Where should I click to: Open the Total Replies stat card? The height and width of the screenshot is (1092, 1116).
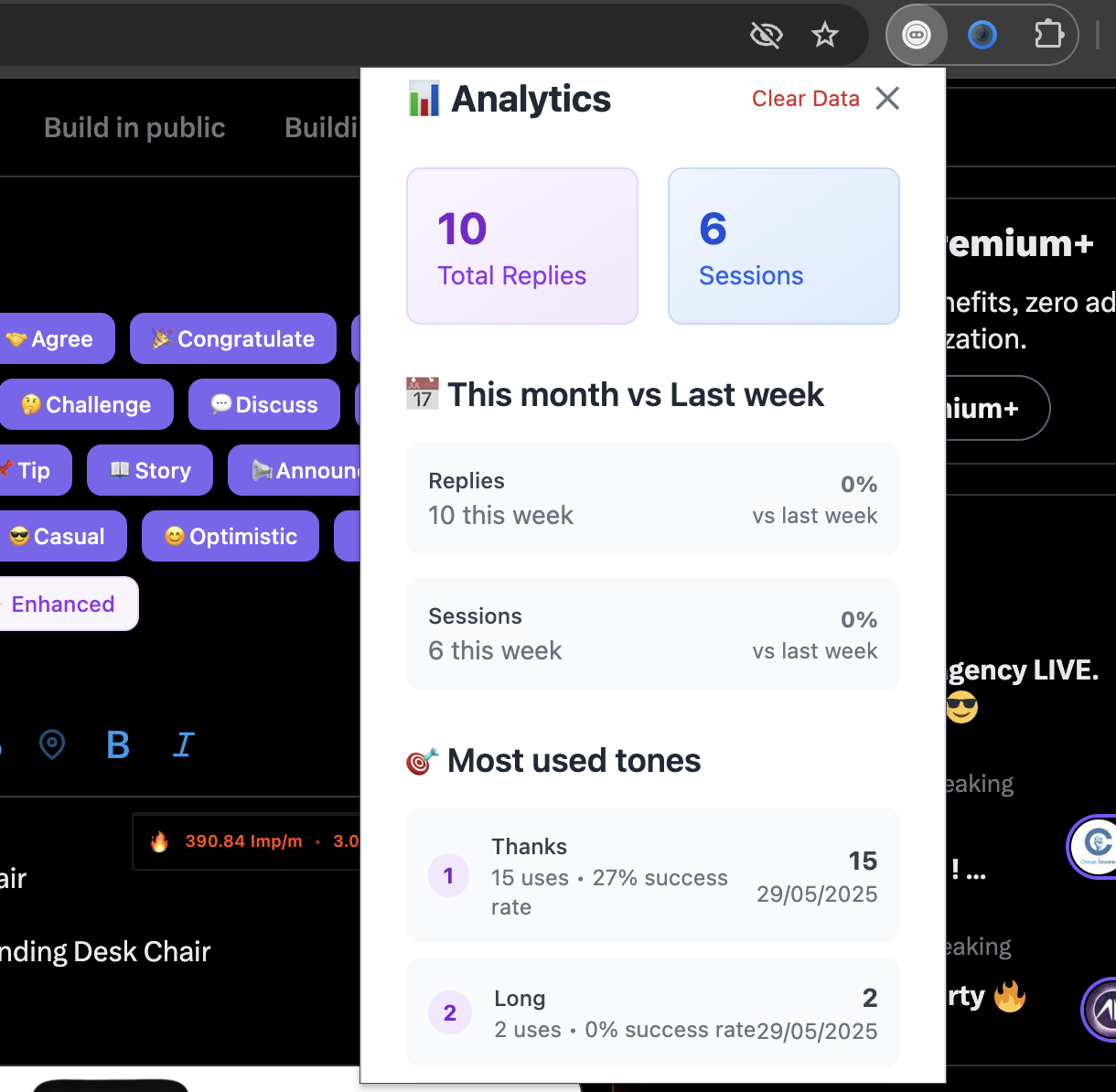click(x=521, y=246)
